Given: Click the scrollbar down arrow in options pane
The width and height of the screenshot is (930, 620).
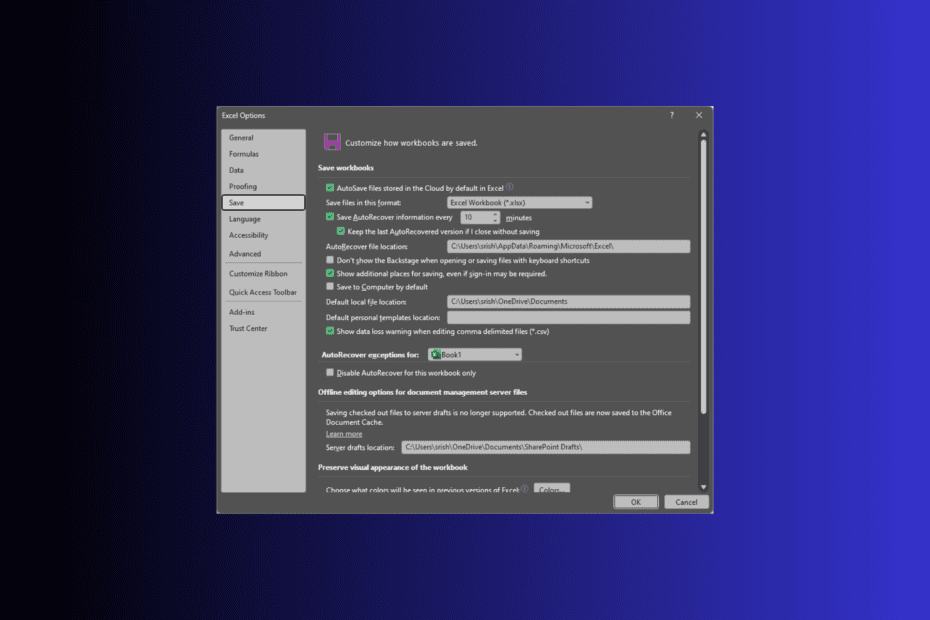Looking at the screenshot, I should (703, 486).
